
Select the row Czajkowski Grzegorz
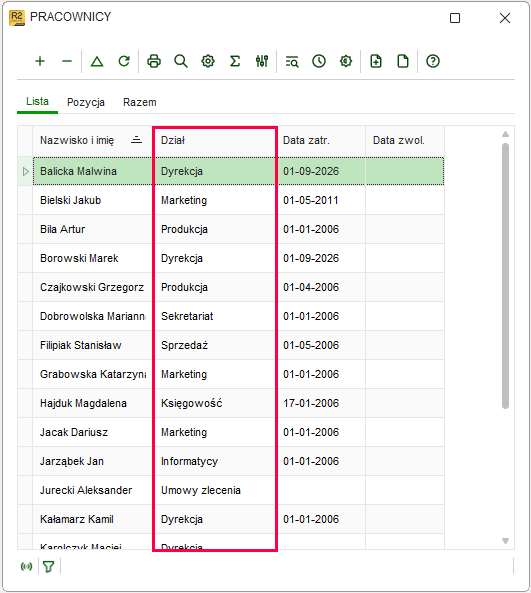point(238,287)
